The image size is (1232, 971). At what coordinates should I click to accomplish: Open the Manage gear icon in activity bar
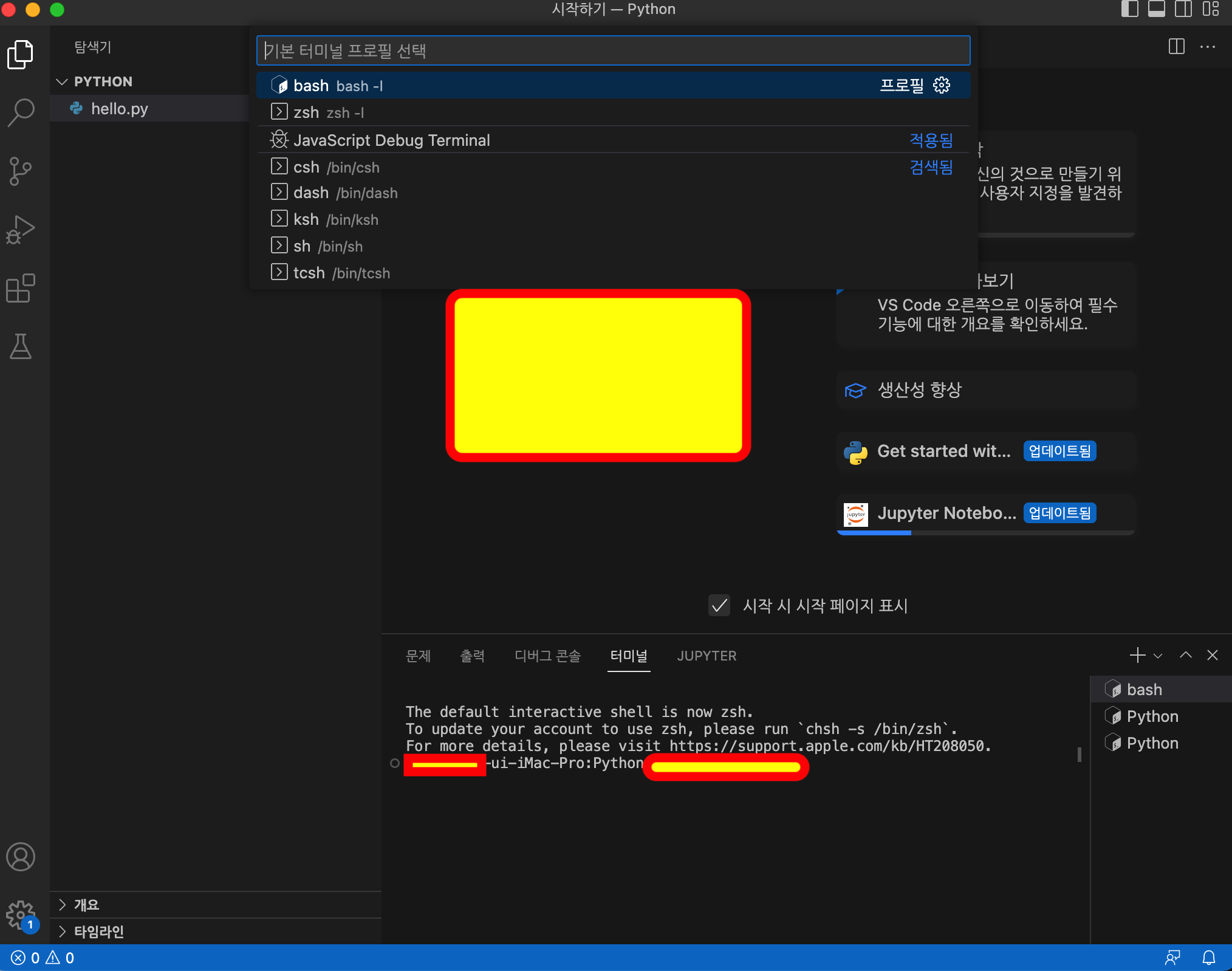pyautogui.click(x=21, y=915)
